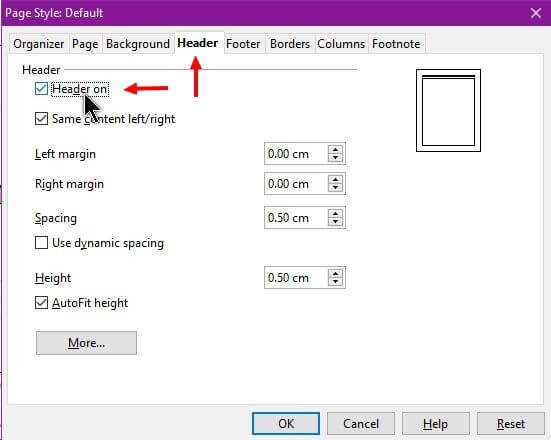
Task: Open the Borders tab
Action: click(290, 44)
